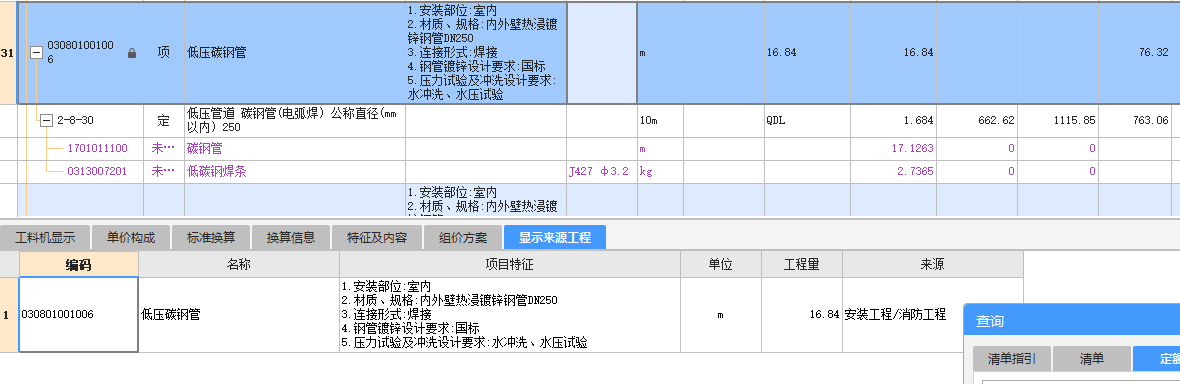Click the 项 type cell in row 31
This screenshot has width=1180, height=384.
[163, 53]
